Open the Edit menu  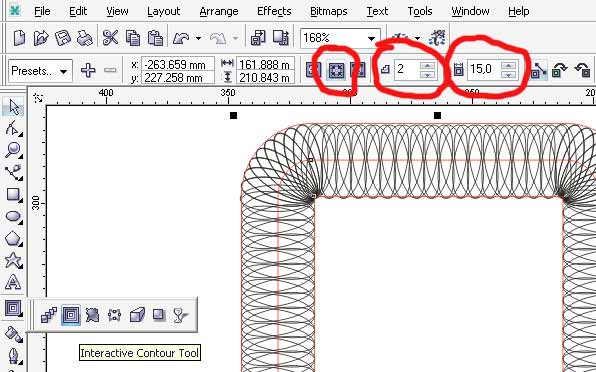tap(78, 11)
